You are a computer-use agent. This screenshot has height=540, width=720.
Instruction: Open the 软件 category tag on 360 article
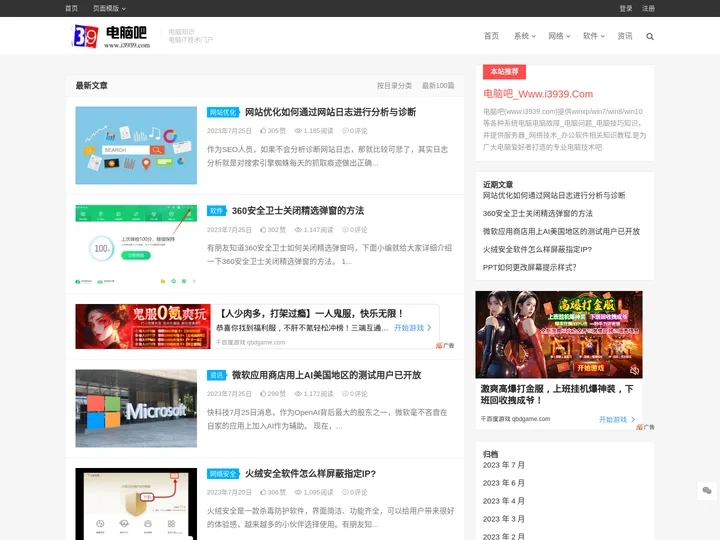(217, 211)
